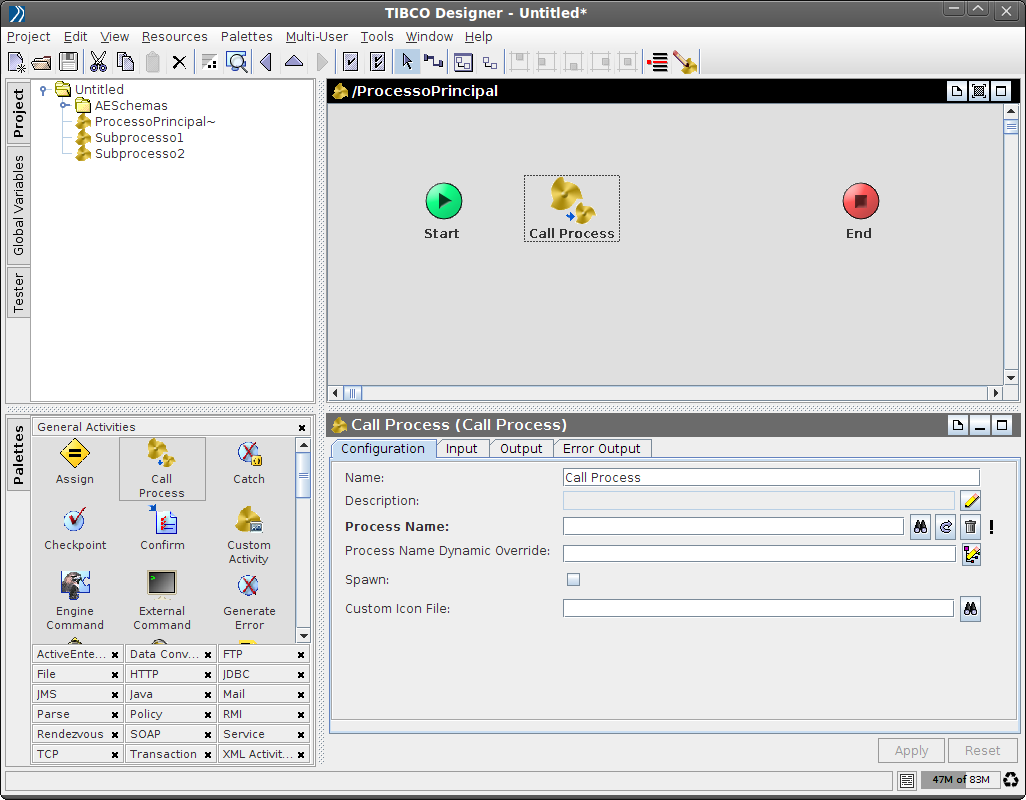Switch to the Output tab

pos(521,449)
